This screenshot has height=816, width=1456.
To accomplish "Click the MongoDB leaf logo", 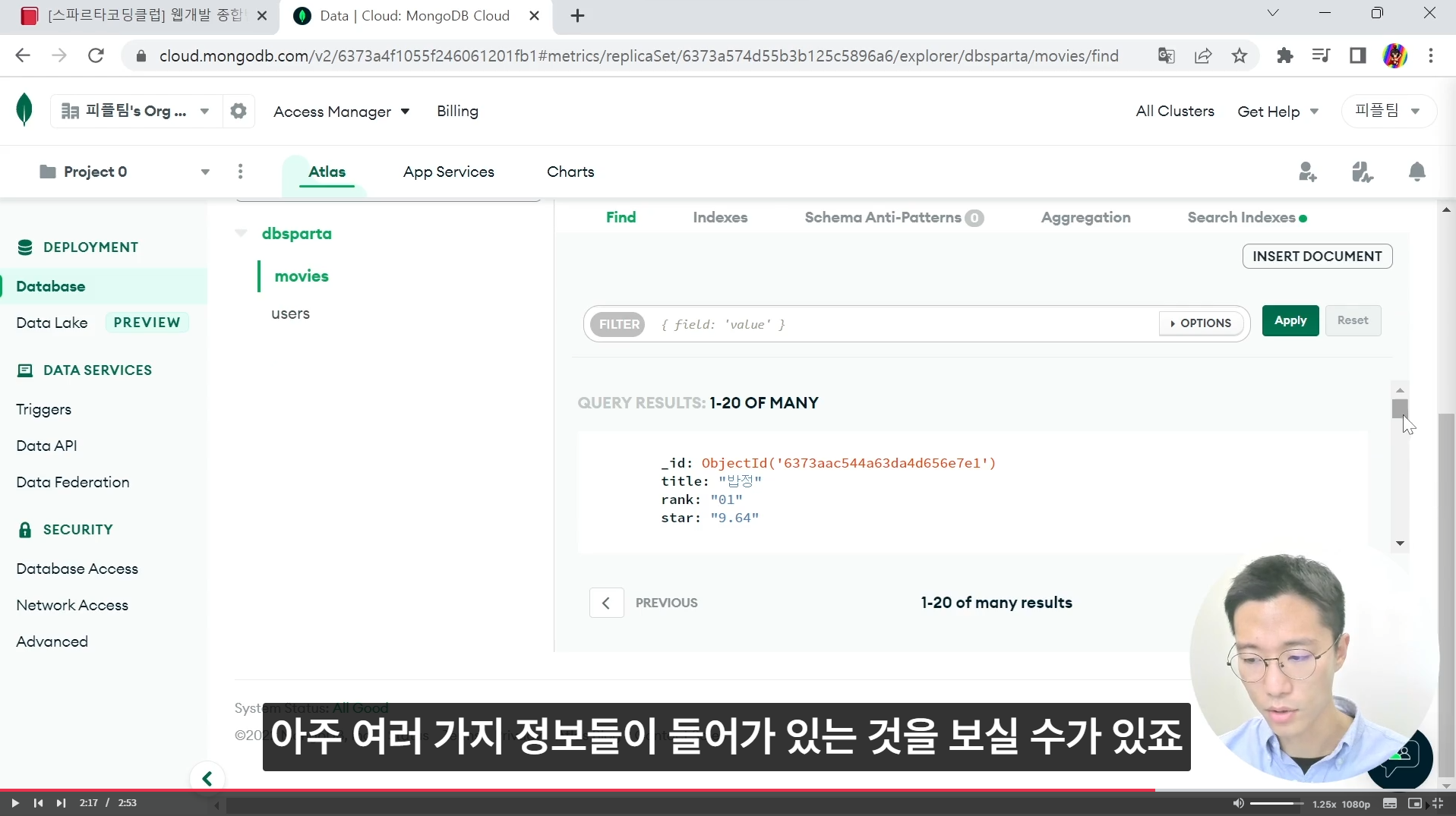I will point(24,110).
